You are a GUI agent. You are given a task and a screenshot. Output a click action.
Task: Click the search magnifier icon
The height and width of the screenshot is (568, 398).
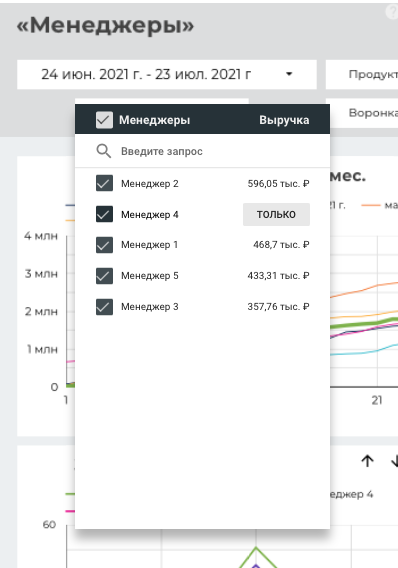(104, 151)
